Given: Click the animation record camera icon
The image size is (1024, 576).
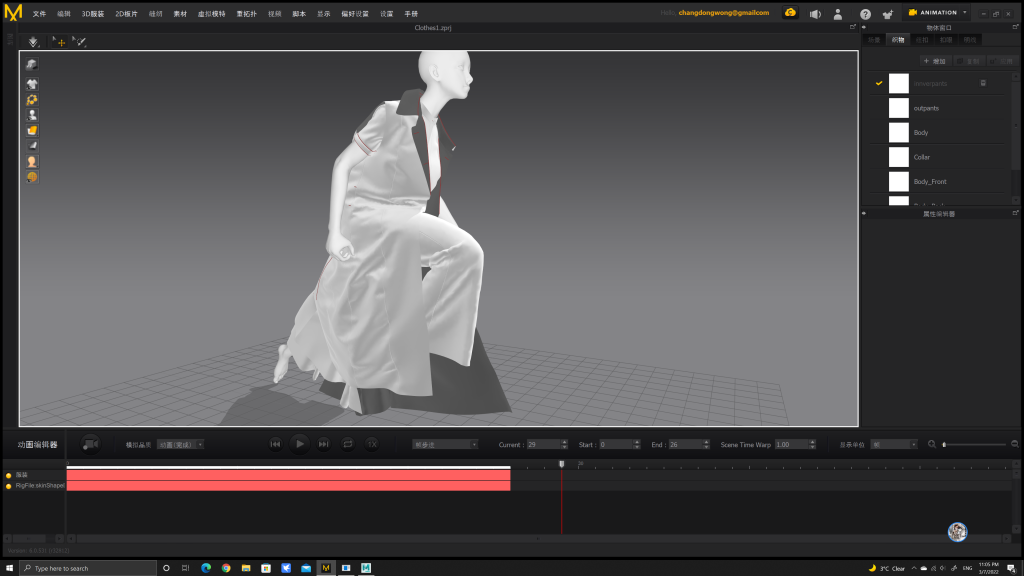Looking at the screenshot, I should [91, 444].
